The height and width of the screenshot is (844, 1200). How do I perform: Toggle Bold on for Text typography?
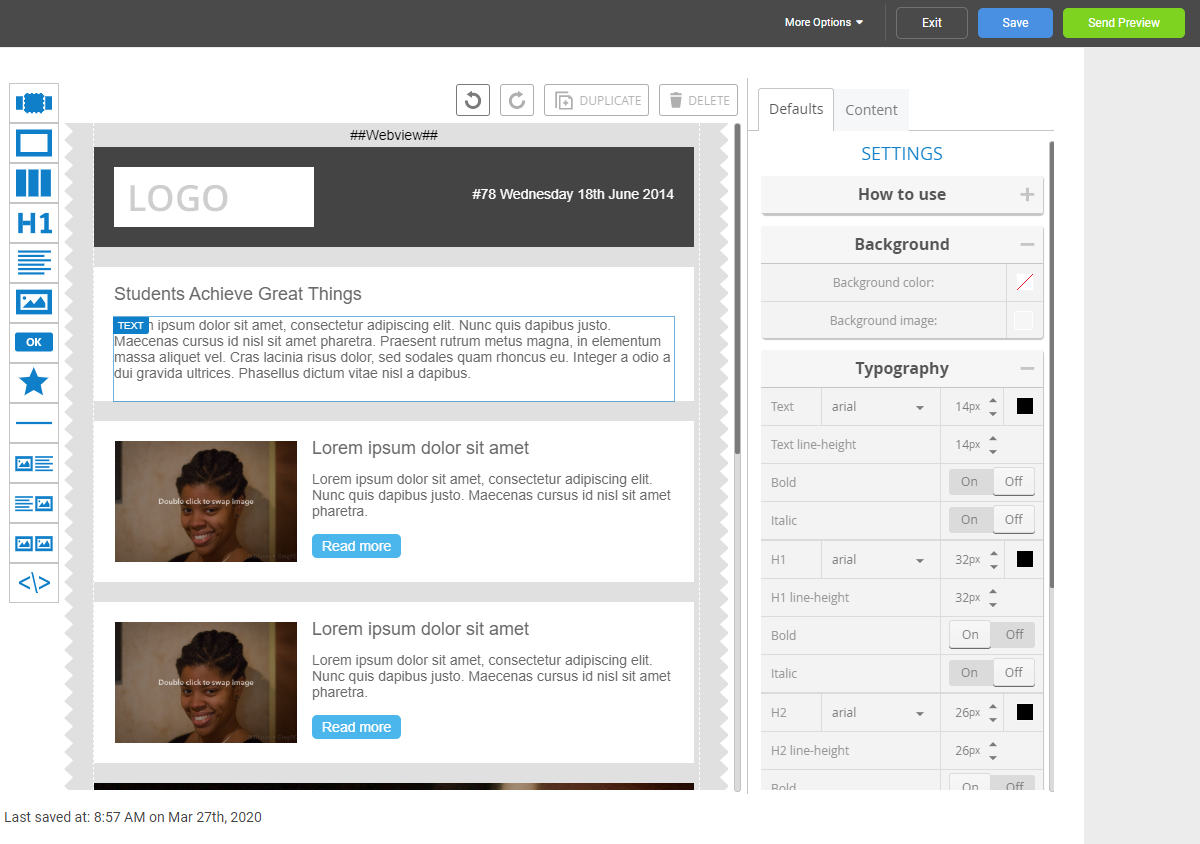click(x=969, y=482)
